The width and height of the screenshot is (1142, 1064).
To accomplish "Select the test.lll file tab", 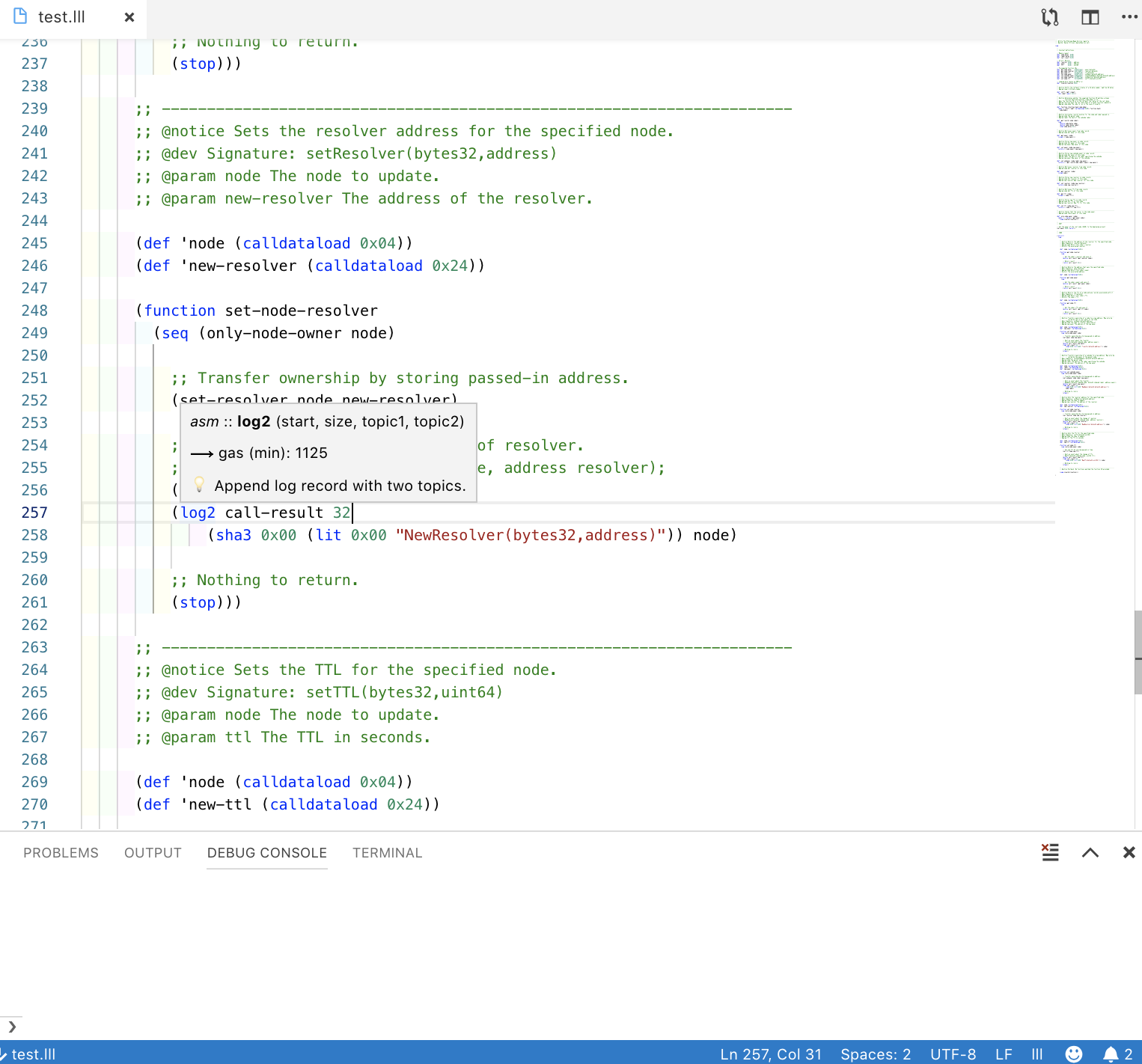I will click(73, 17).
